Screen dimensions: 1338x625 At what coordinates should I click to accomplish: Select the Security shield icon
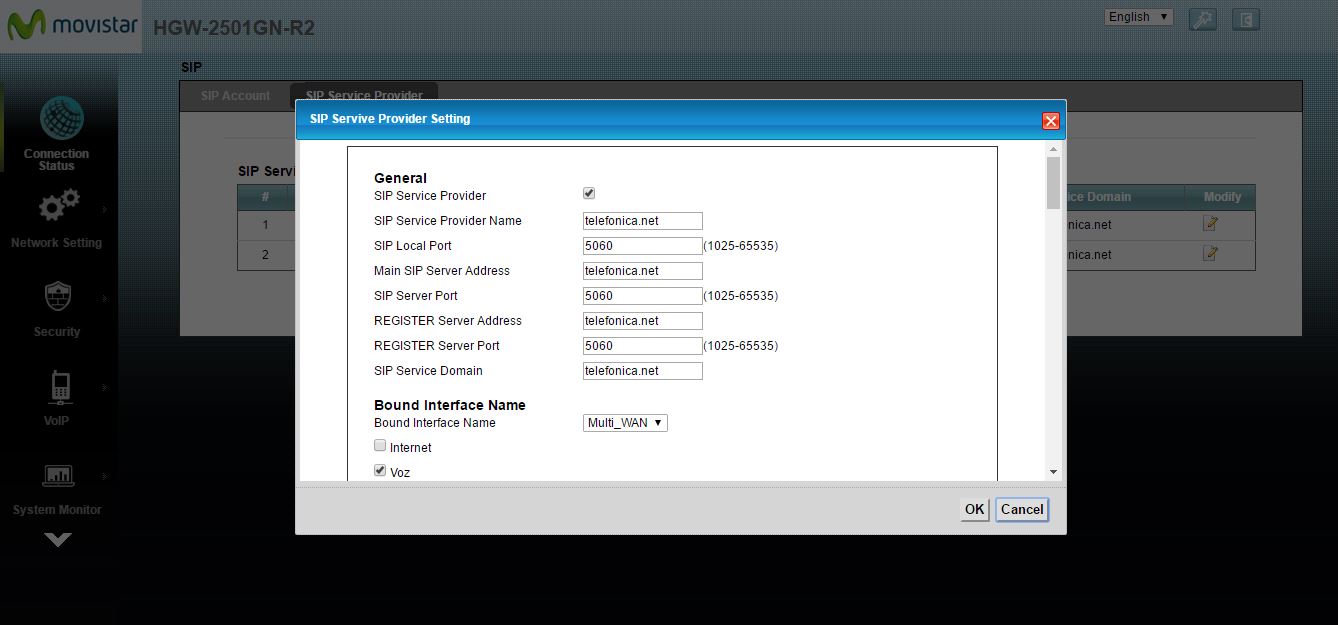tap(57, 297)
